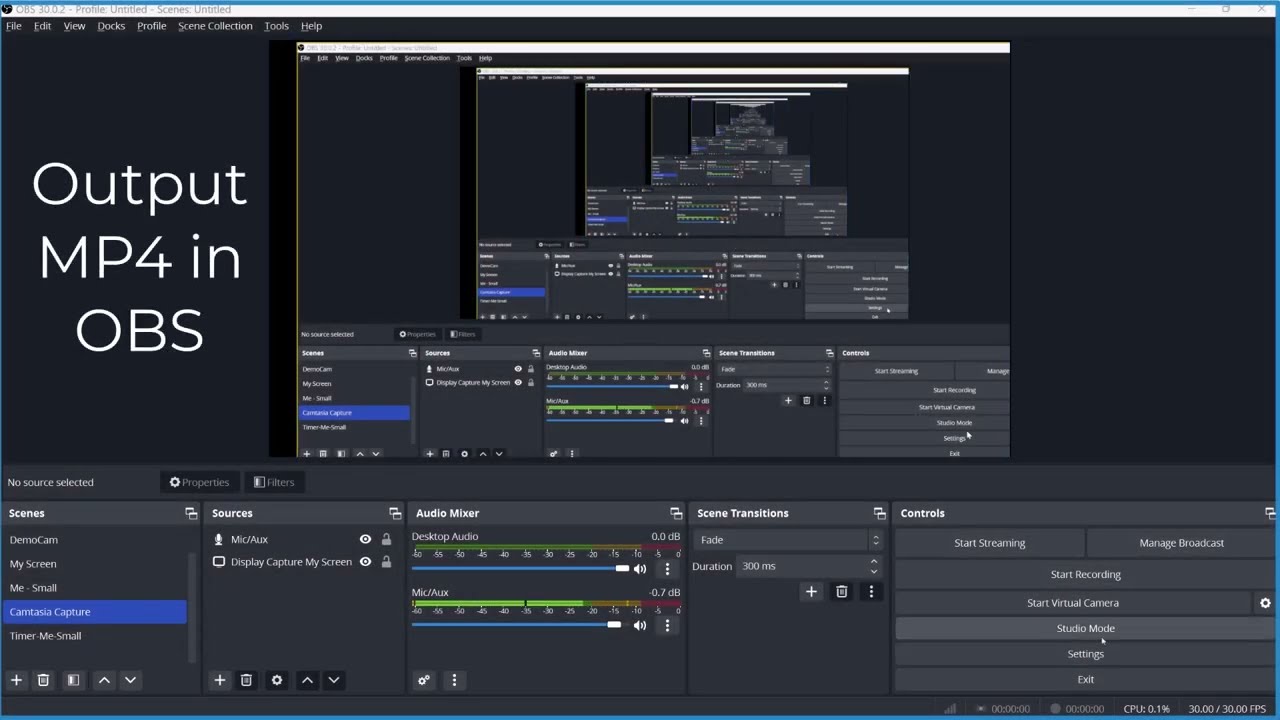Remove scene transition trash icon
1280x720 pixels.
tap(841, 592)
